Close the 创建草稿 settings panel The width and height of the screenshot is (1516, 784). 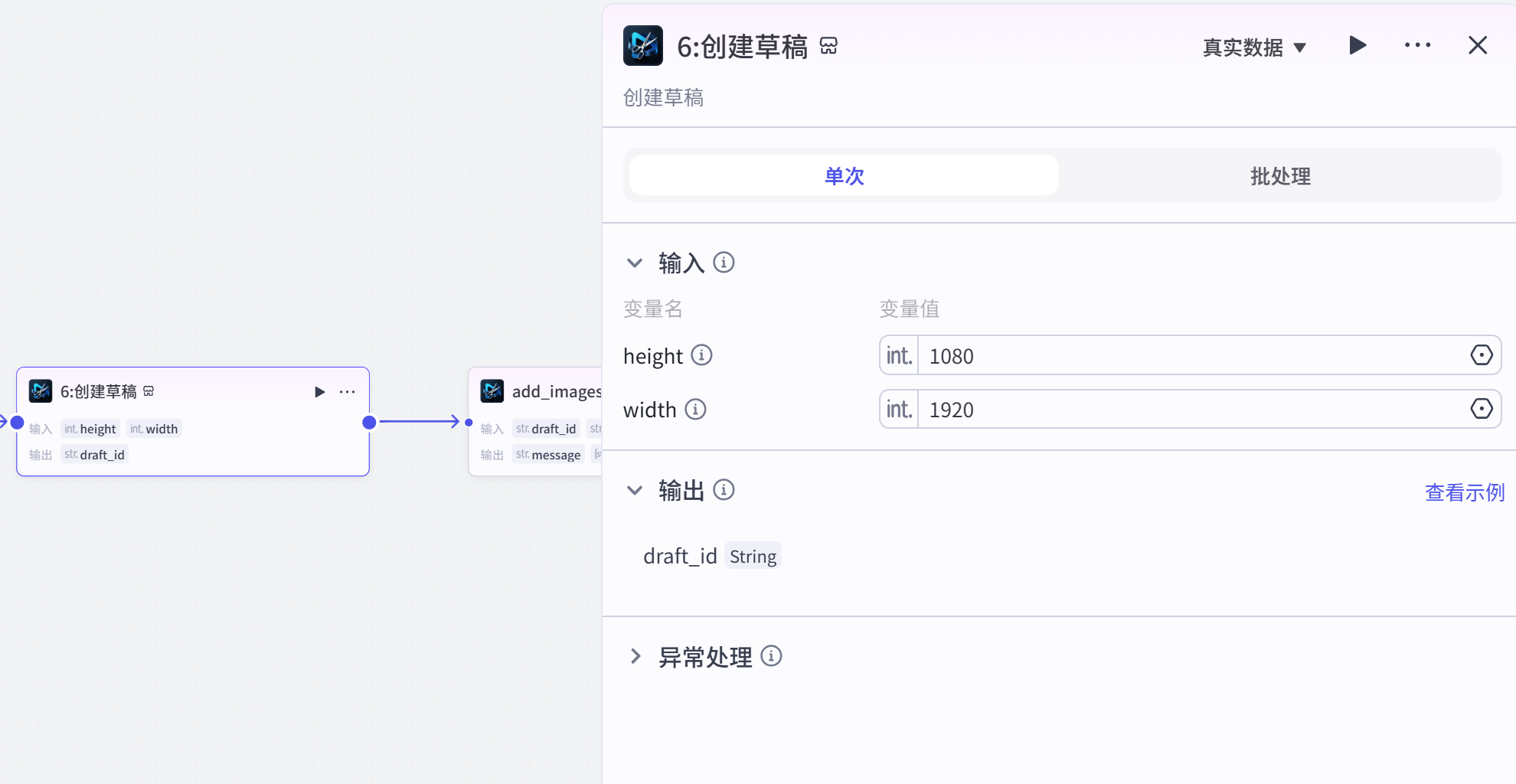click(x=1478, y=45)
